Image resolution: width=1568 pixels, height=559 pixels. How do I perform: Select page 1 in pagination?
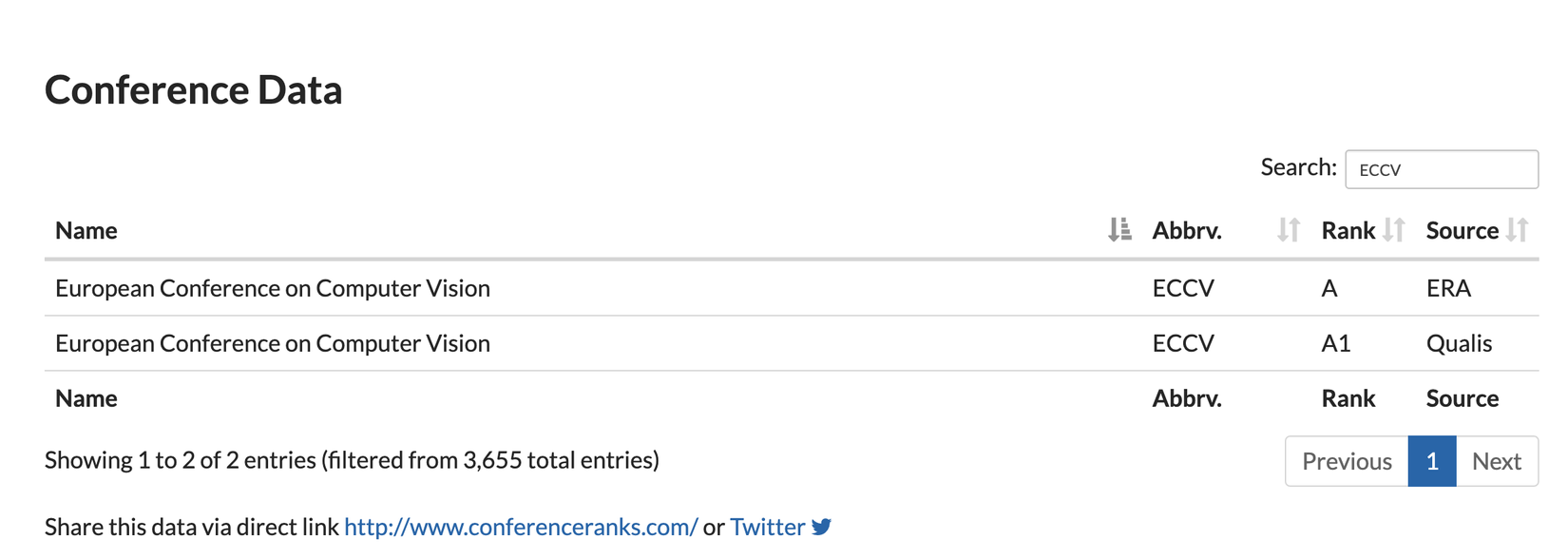(1431, 461)
